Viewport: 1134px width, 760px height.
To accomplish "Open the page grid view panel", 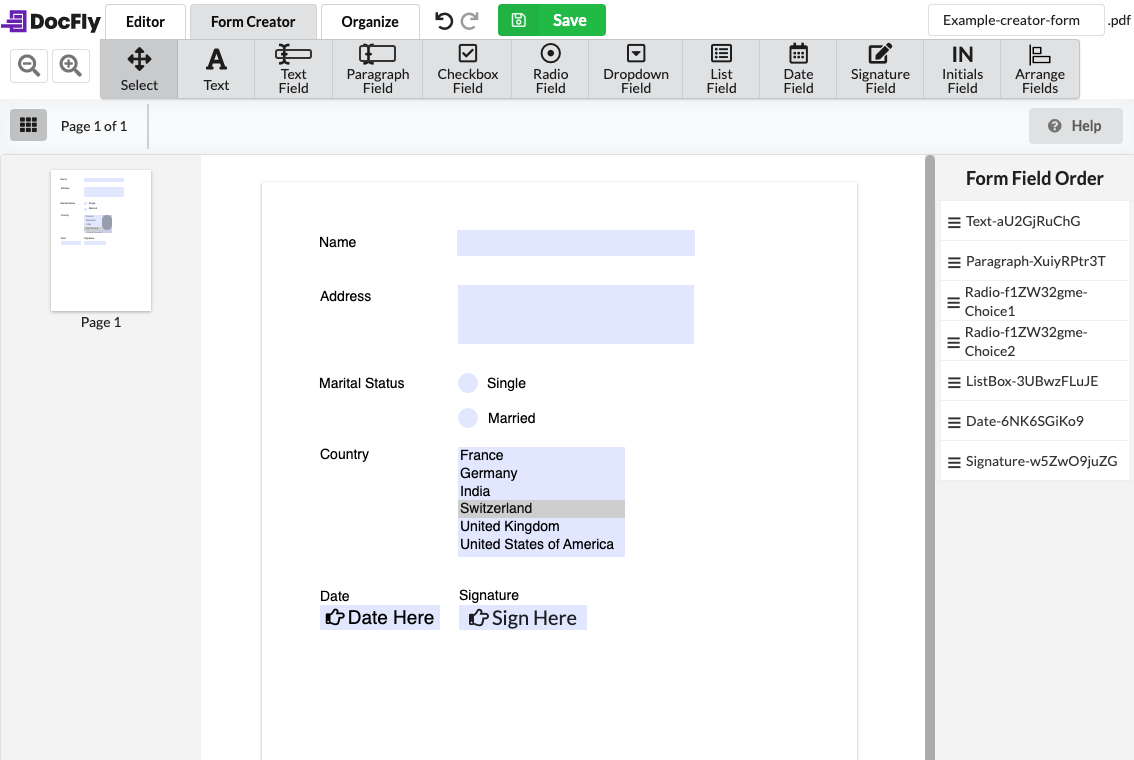I will point(28,124).
